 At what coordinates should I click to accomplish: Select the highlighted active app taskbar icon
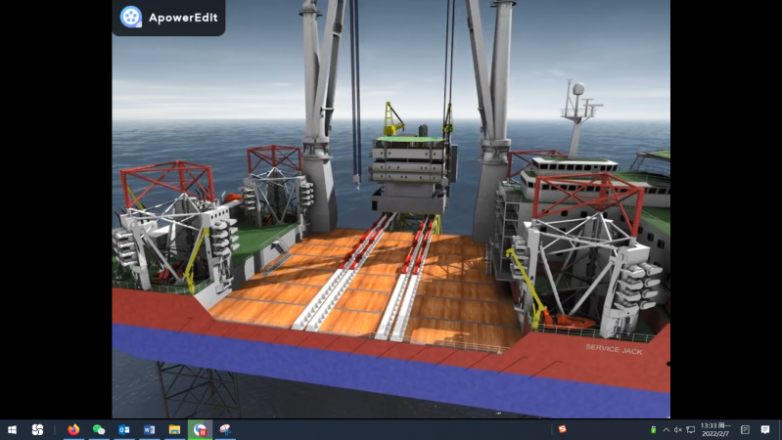coord(200,430)
